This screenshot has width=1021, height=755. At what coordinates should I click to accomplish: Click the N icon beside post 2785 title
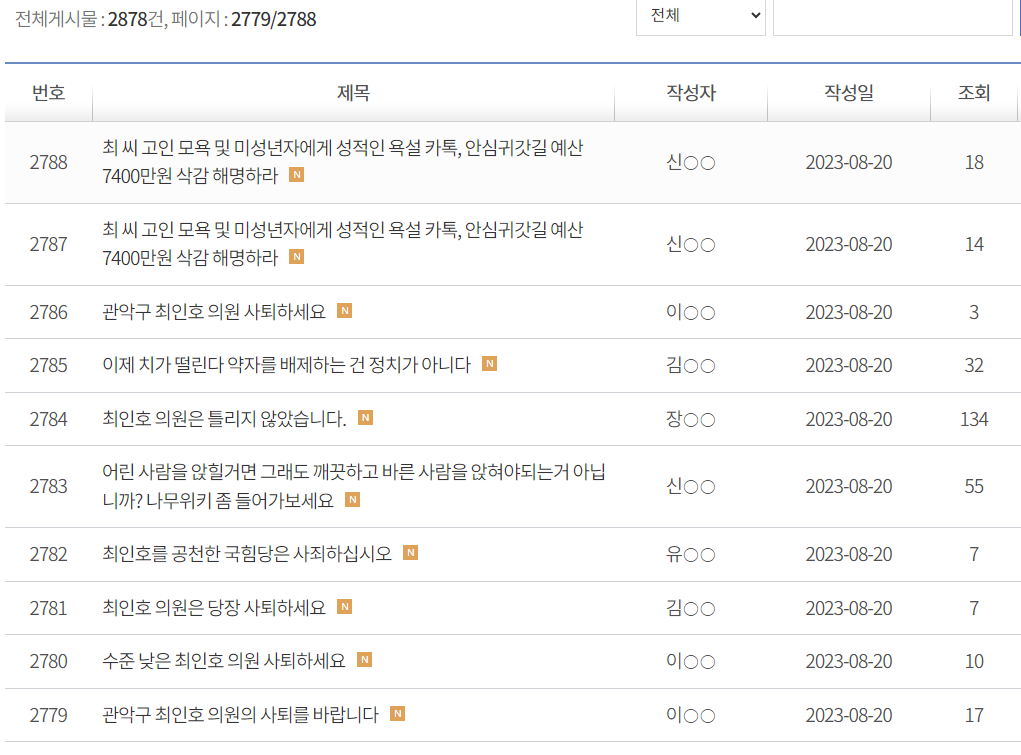490,363
